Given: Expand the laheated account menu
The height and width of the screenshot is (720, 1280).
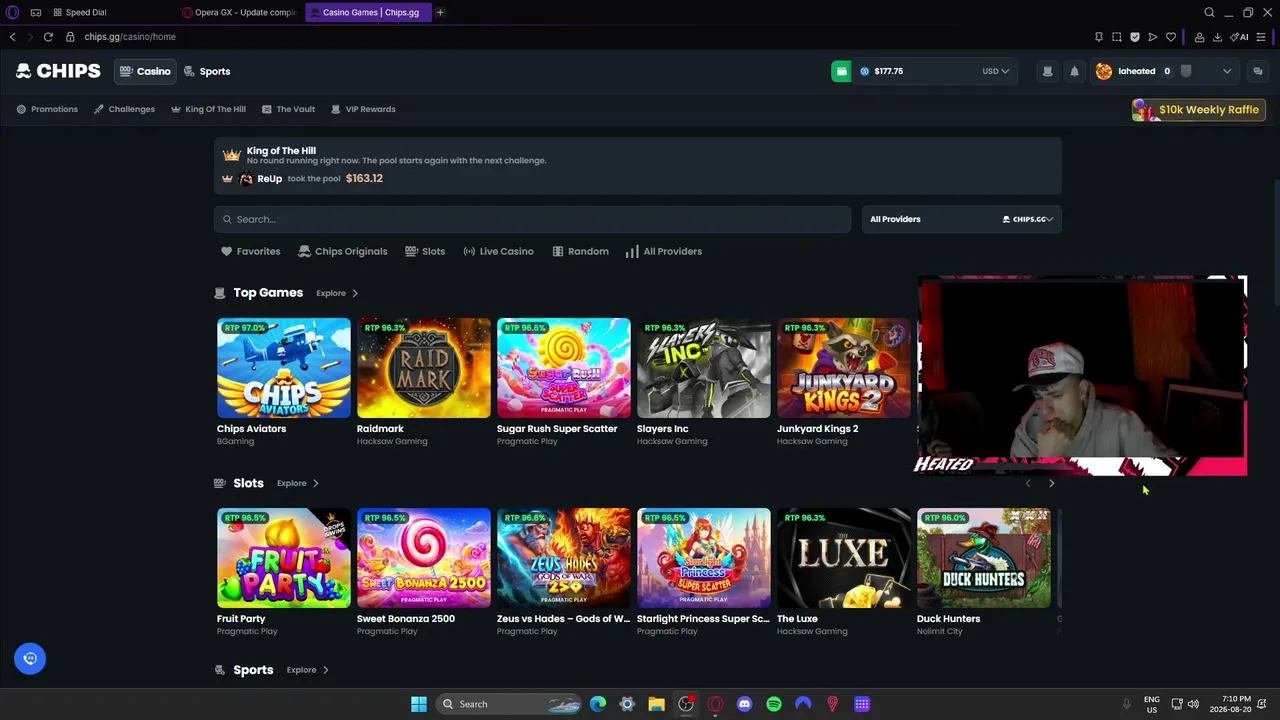Looking at the screenshot, I should point(1227,71).
